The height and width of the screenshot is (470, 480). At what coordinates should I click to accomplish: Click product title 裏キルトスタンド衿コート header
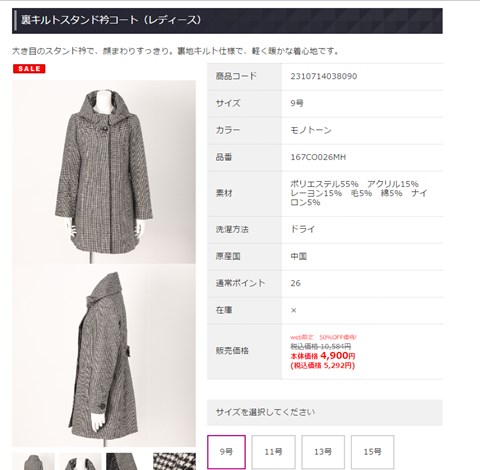coord(111,20)
